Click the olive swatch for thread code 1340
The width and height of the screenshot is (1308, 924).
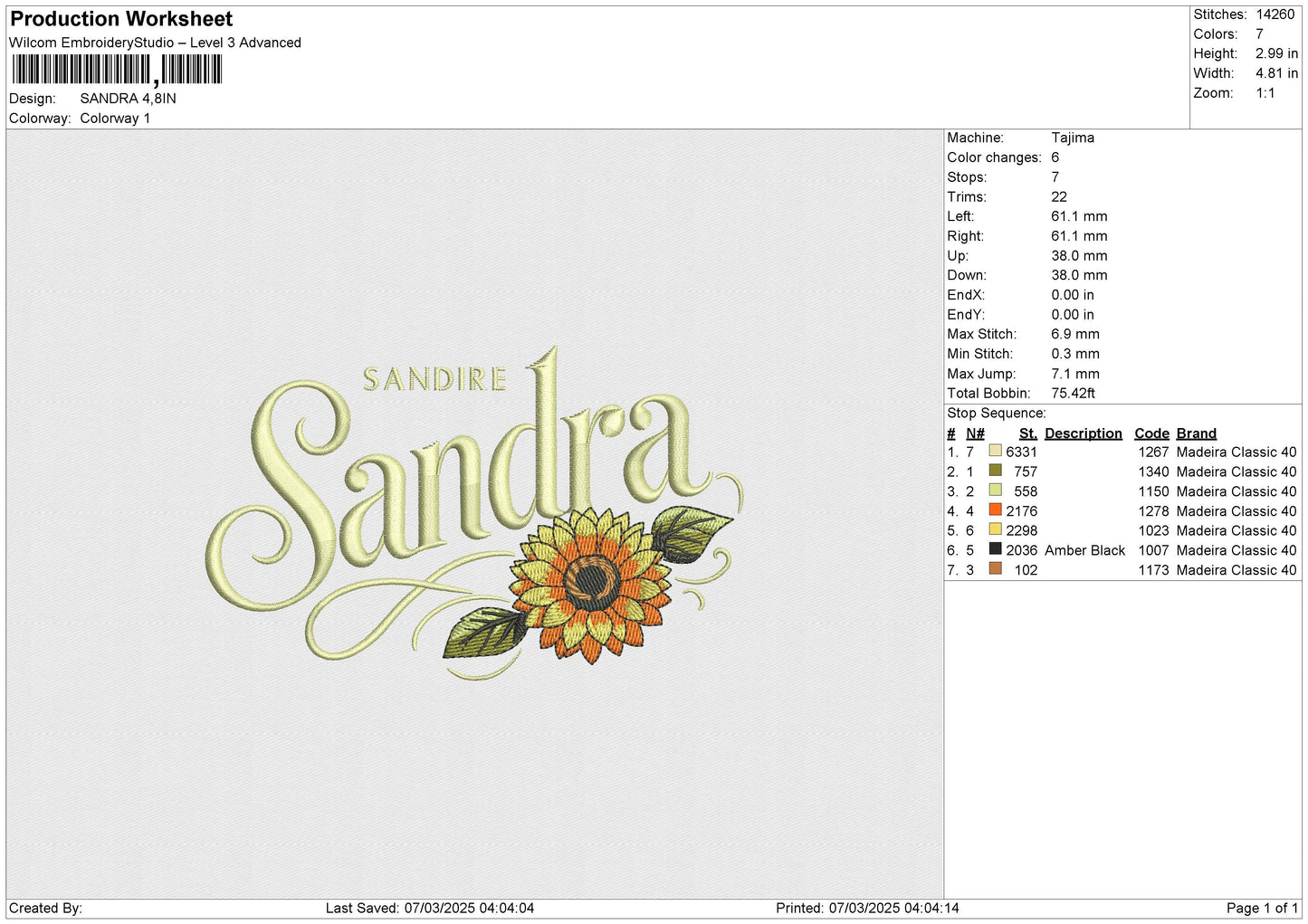point(996,471)
